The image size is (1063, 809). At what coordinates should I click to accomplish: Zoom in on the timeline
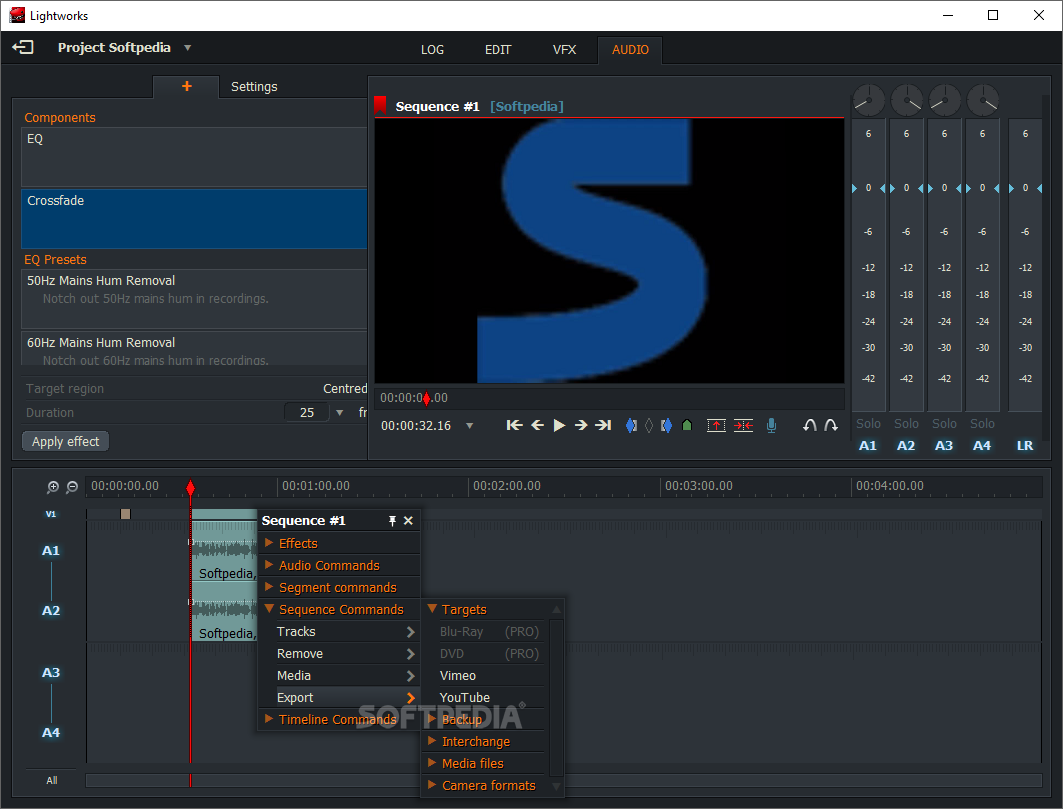click(53, 487)
